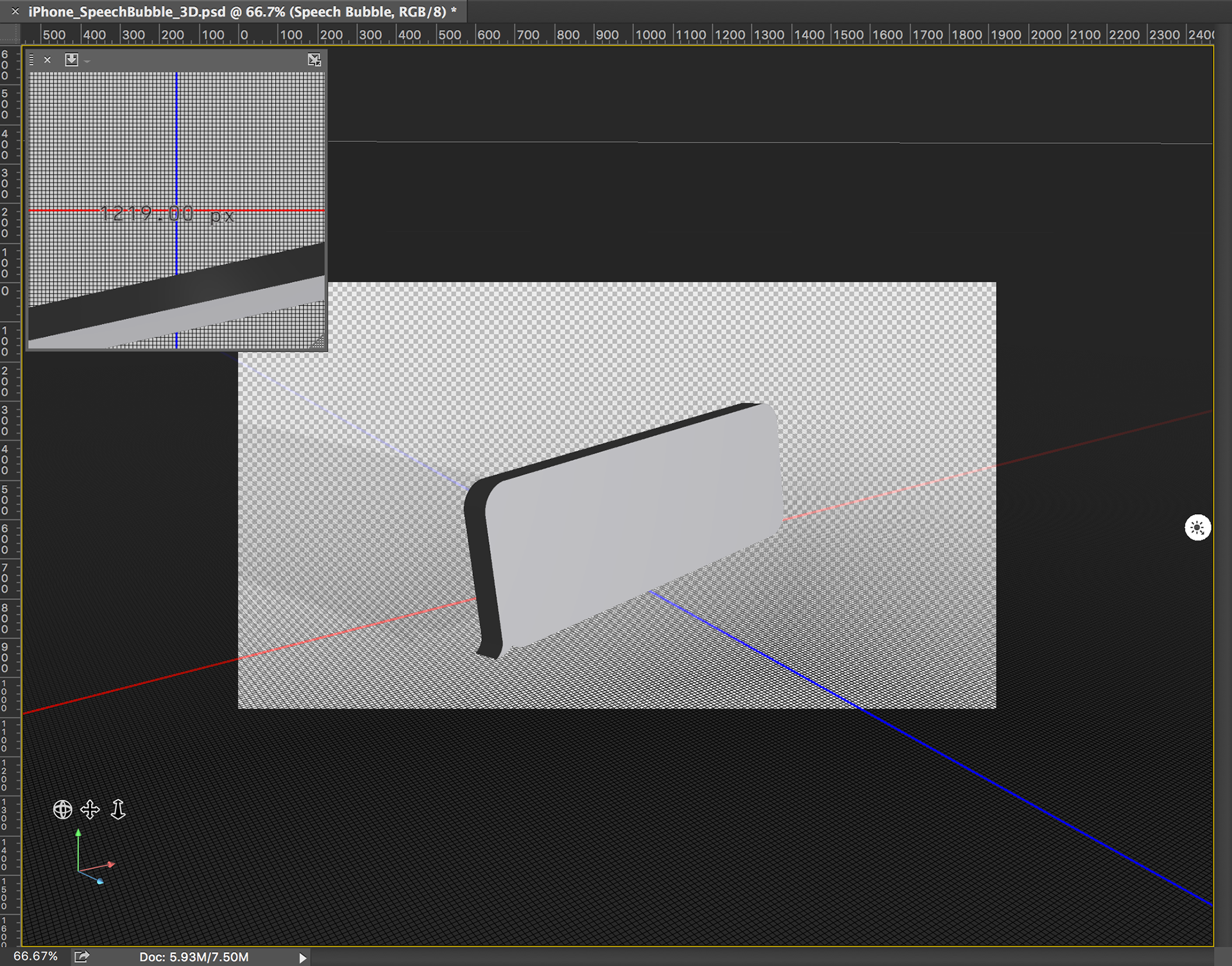1232x966 pixels.
Task: Click the Pan 3D camera icon
Action: coord(90,809)
